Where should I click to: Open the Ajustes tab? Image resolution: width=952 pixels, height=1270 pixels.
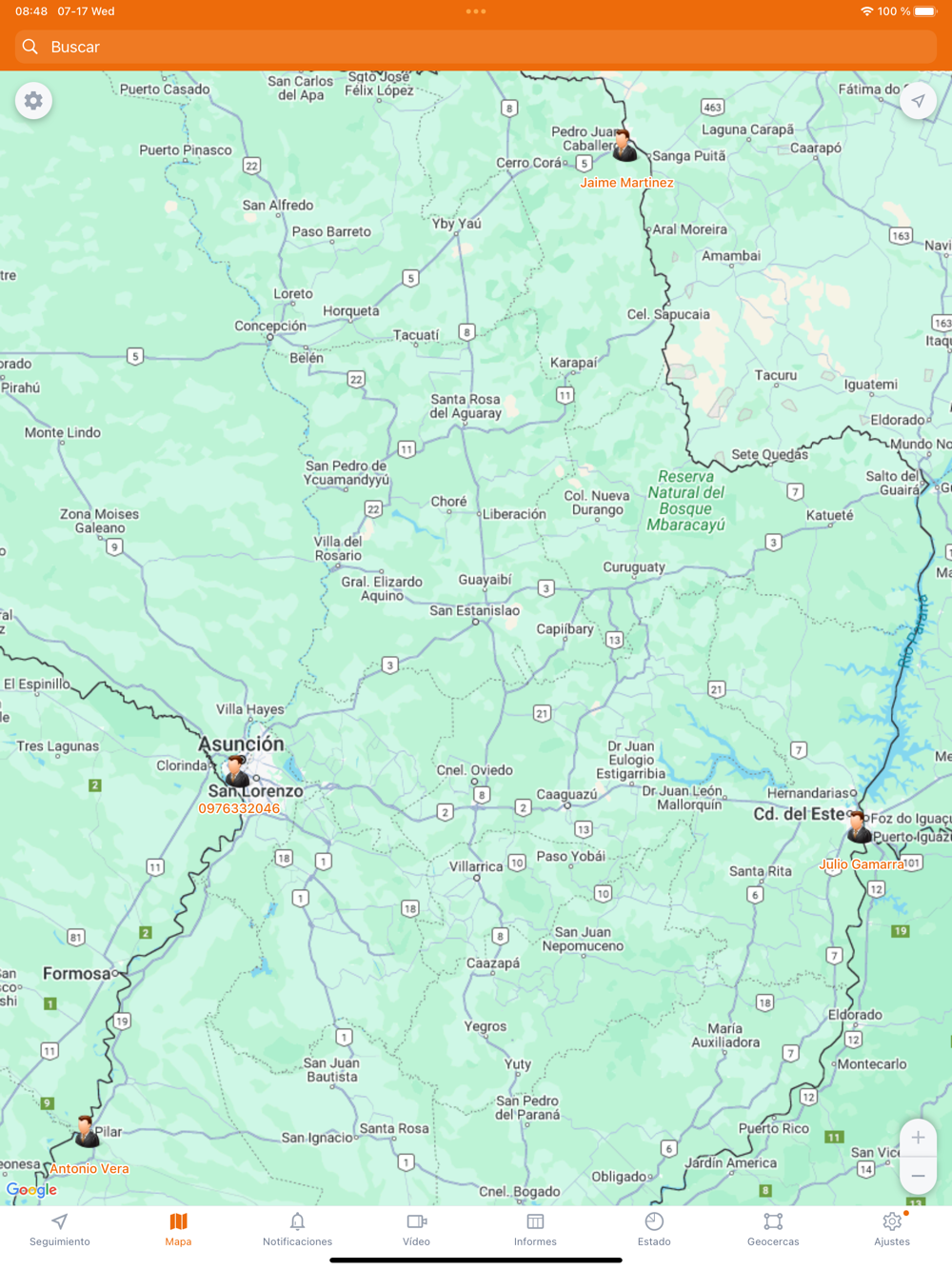pos(892,1229)
